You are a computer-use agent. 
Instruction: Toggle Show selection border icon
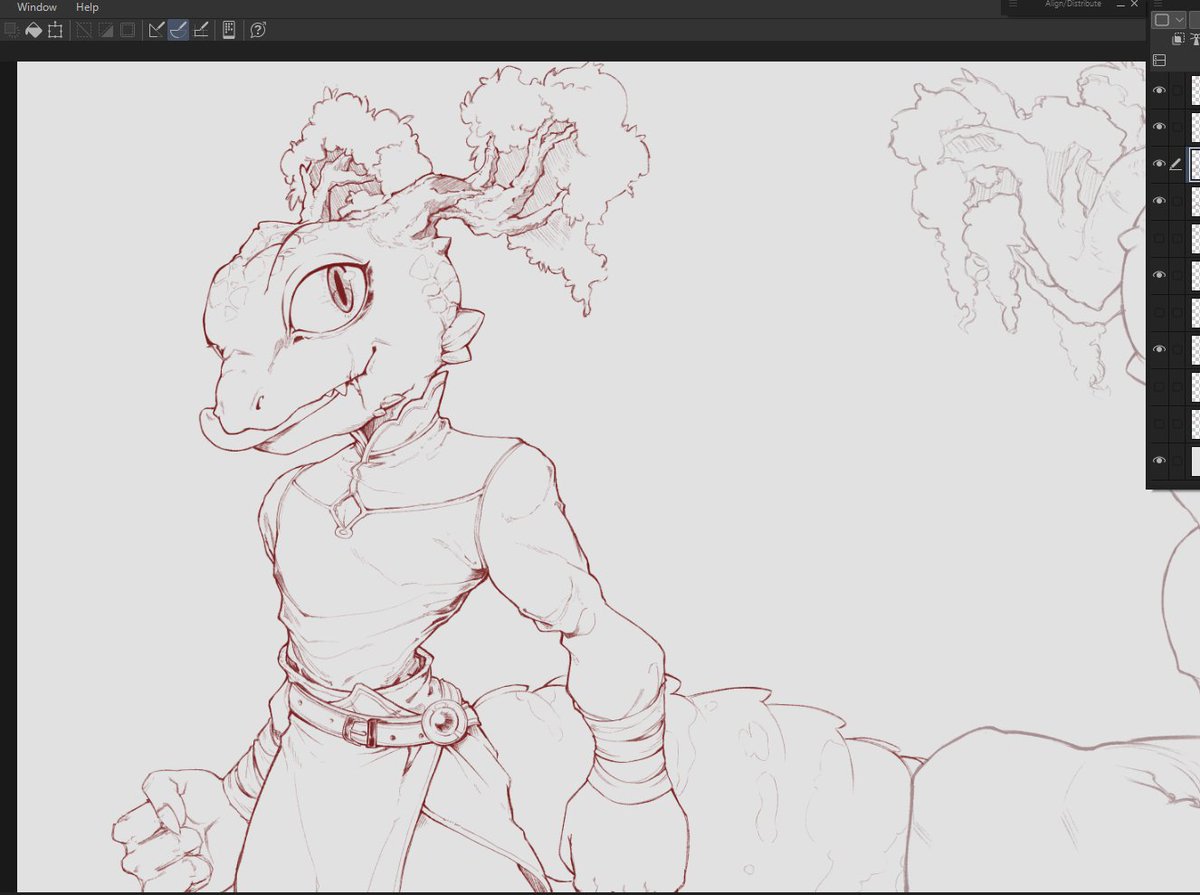127,30
